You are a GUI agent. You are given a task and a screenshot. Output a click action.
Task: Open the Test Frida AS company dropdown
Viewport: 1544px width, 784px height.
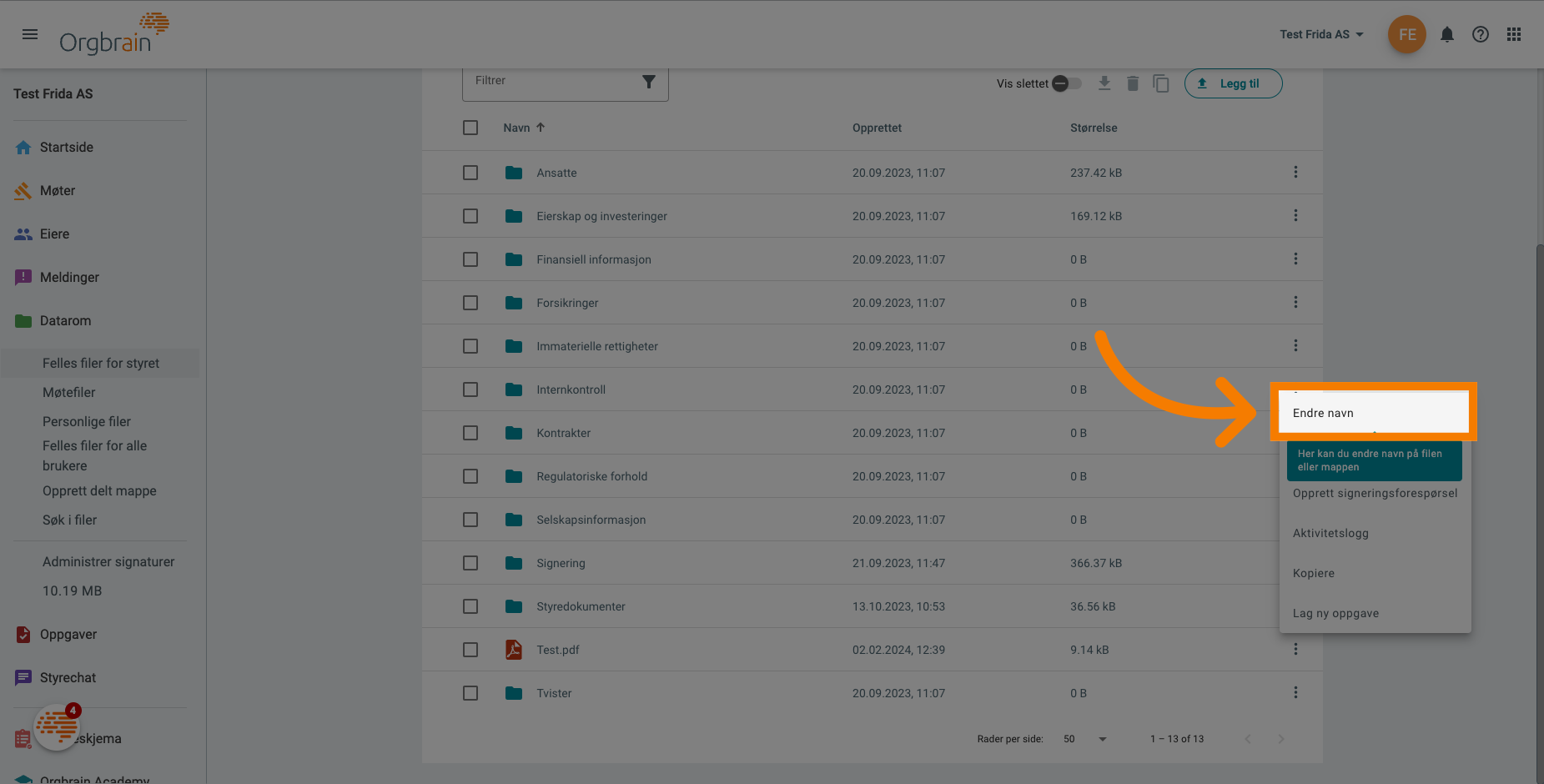coord(1322,34)
